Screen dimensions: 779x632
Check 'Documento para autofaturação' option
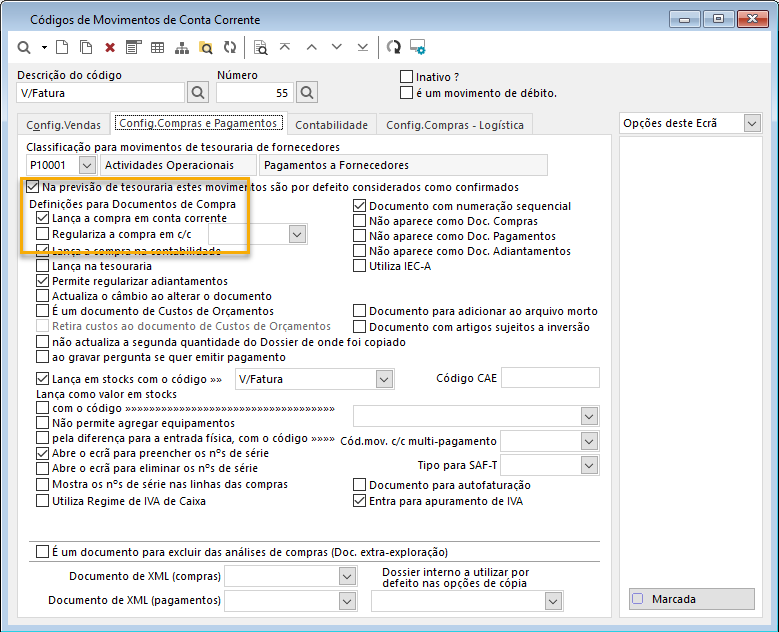tap(360, 484)
